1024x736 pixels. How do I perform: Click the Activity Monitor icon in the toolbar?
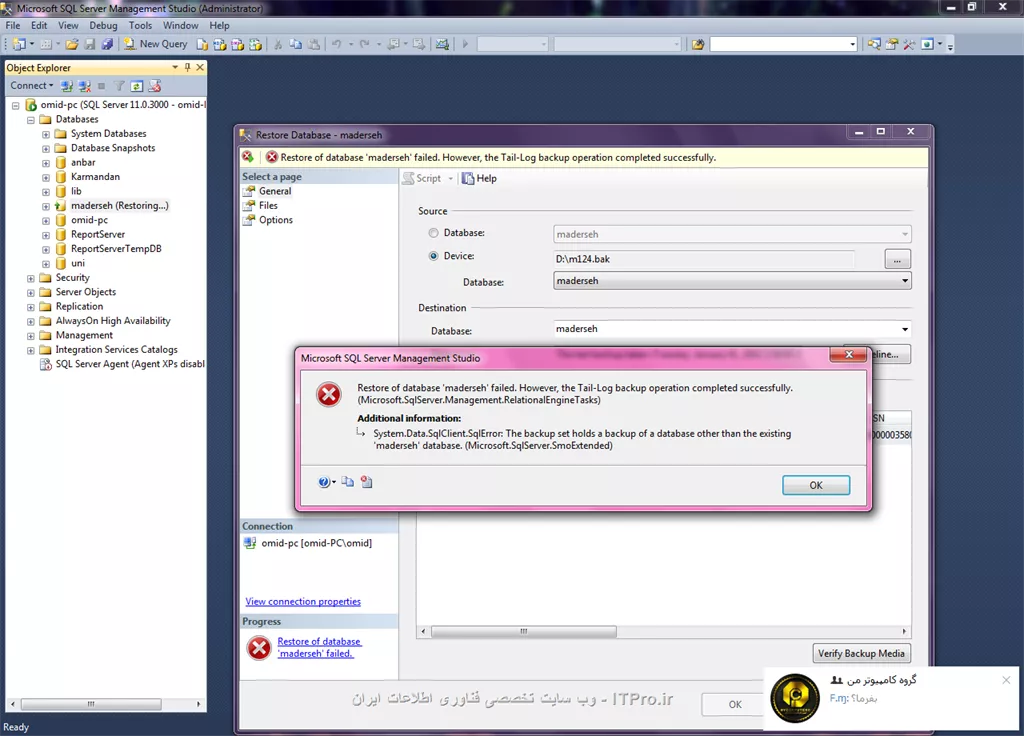pyautogui.click(x=442, y=44)
